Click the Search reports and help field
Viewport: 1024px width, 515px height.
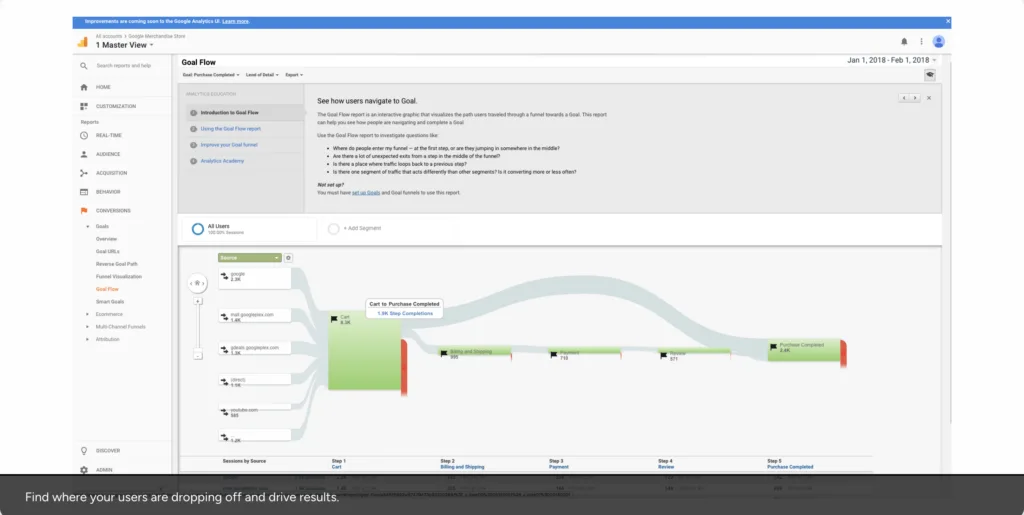pos(123,66)
